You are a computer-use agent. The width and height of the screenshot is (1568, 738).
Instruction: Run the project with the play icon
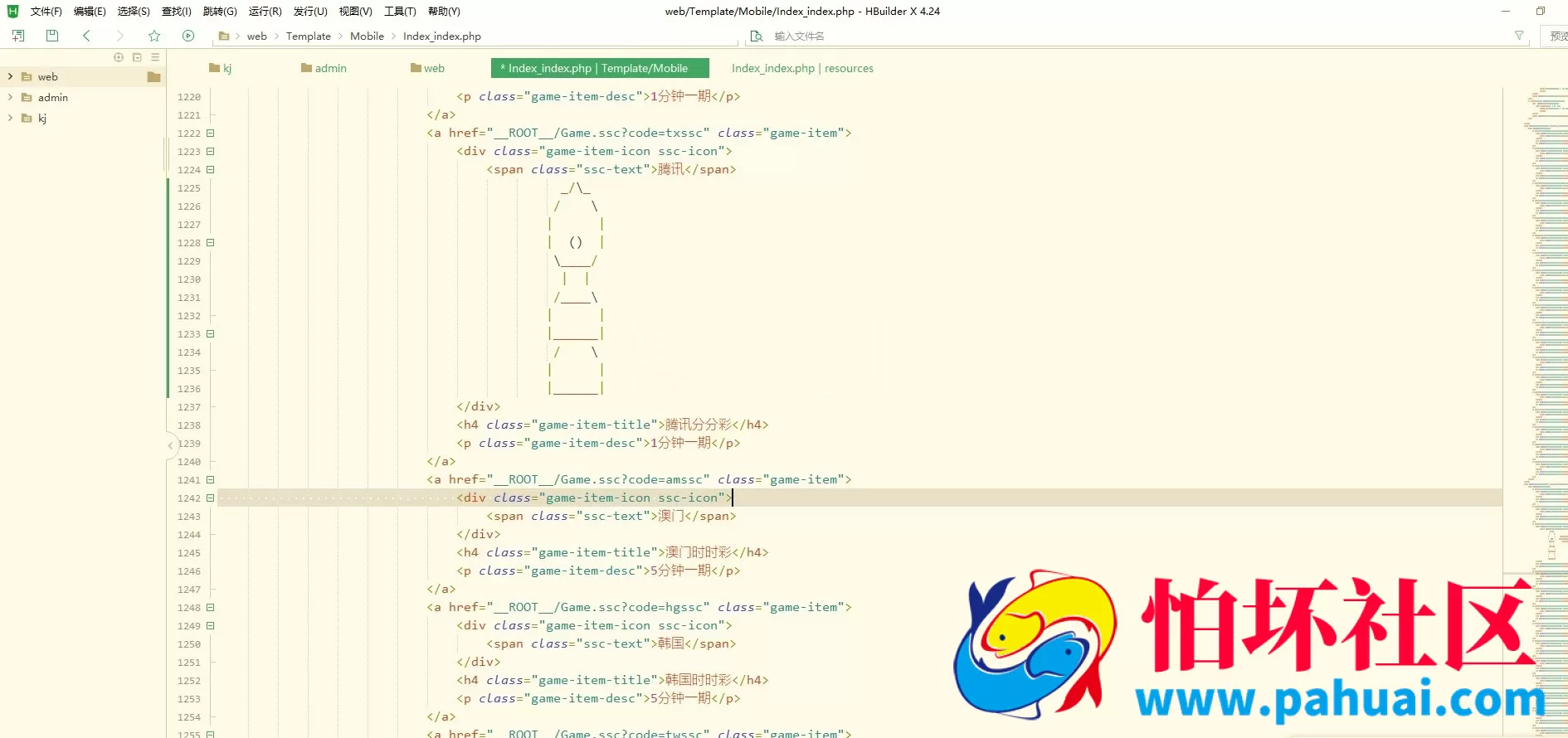tap(188, 36)
